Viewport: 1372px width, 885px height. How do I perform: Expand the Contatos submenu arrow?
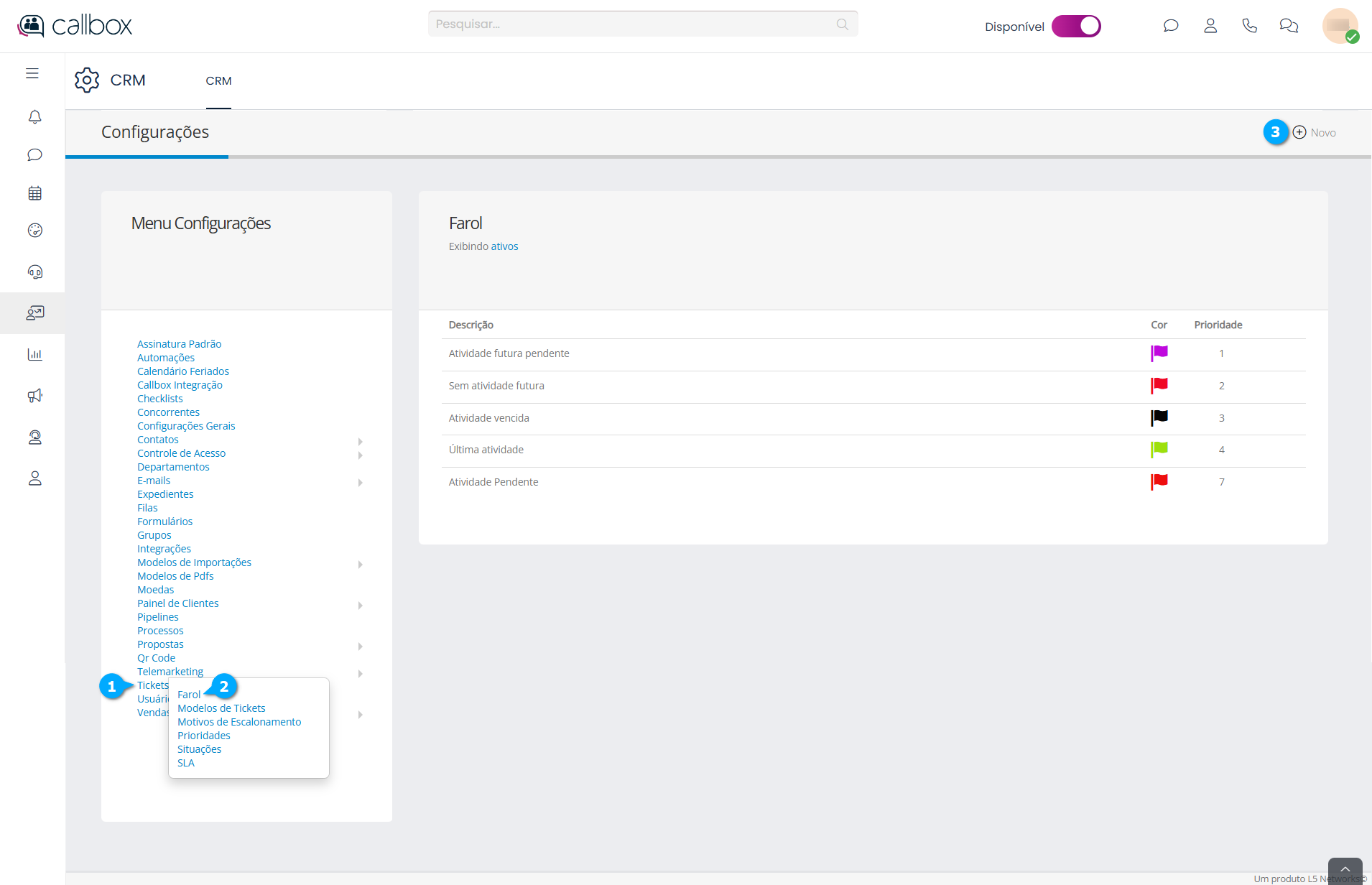point(360,441)
